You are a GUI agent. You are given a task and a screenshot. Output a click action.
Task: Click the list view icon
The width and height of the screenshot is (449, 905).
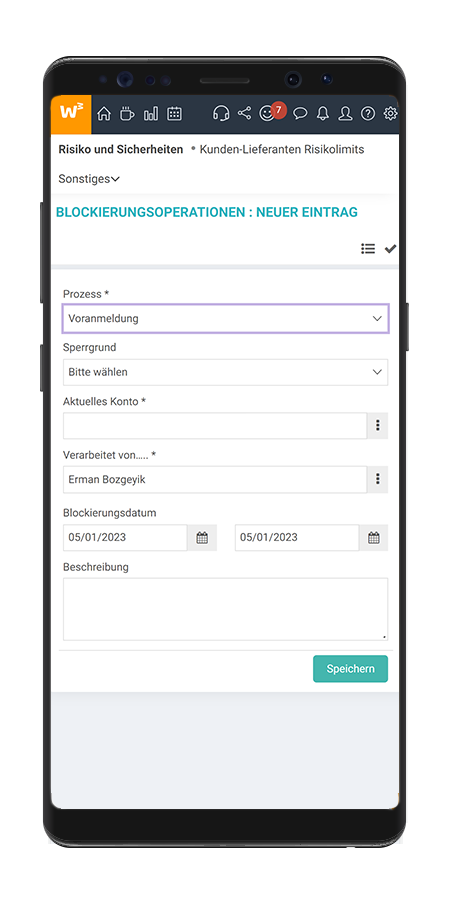point(368,249)
